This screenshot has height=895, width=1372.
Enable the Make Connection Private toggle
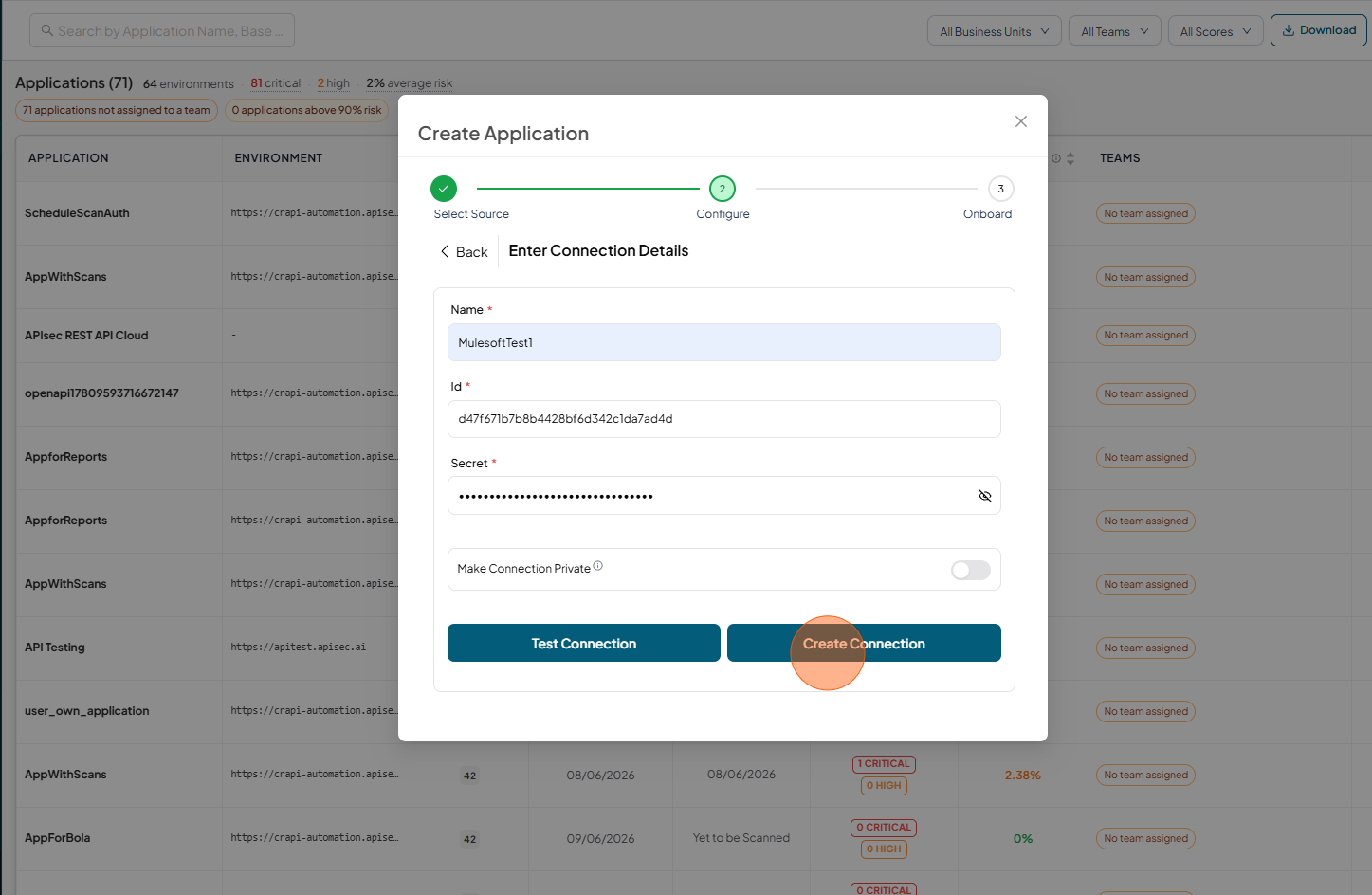click(x=971, y=570)
